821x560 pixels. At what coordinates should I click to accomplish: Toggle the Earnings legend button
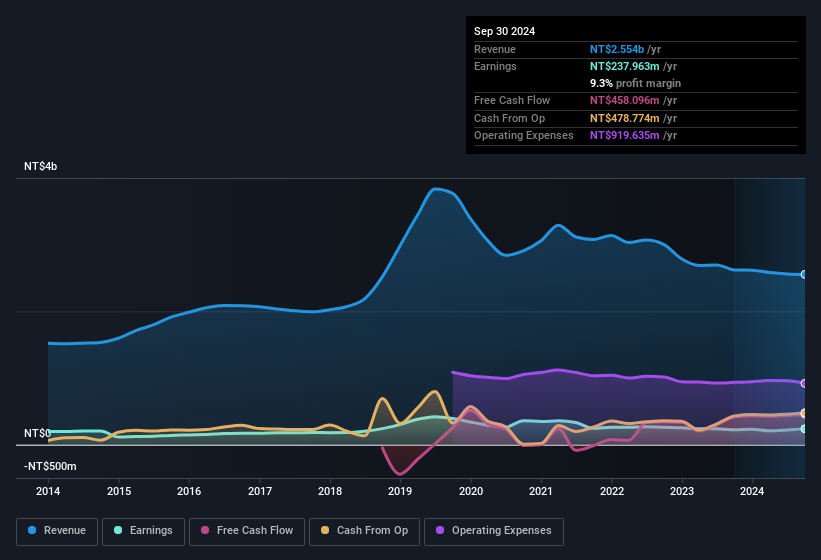pos(143,531)
